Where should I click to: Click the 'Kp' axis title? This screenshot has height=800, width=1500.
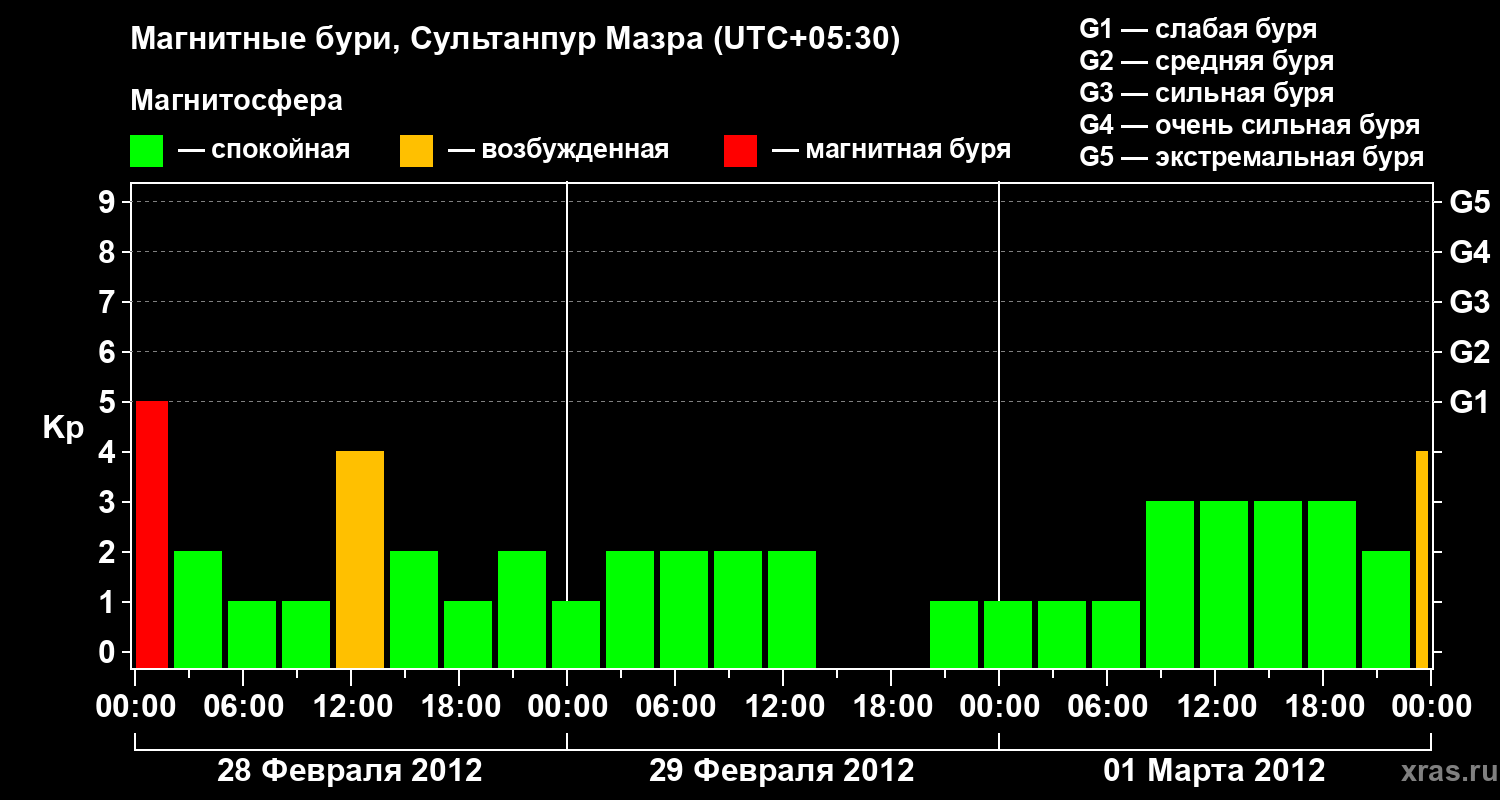63,428
